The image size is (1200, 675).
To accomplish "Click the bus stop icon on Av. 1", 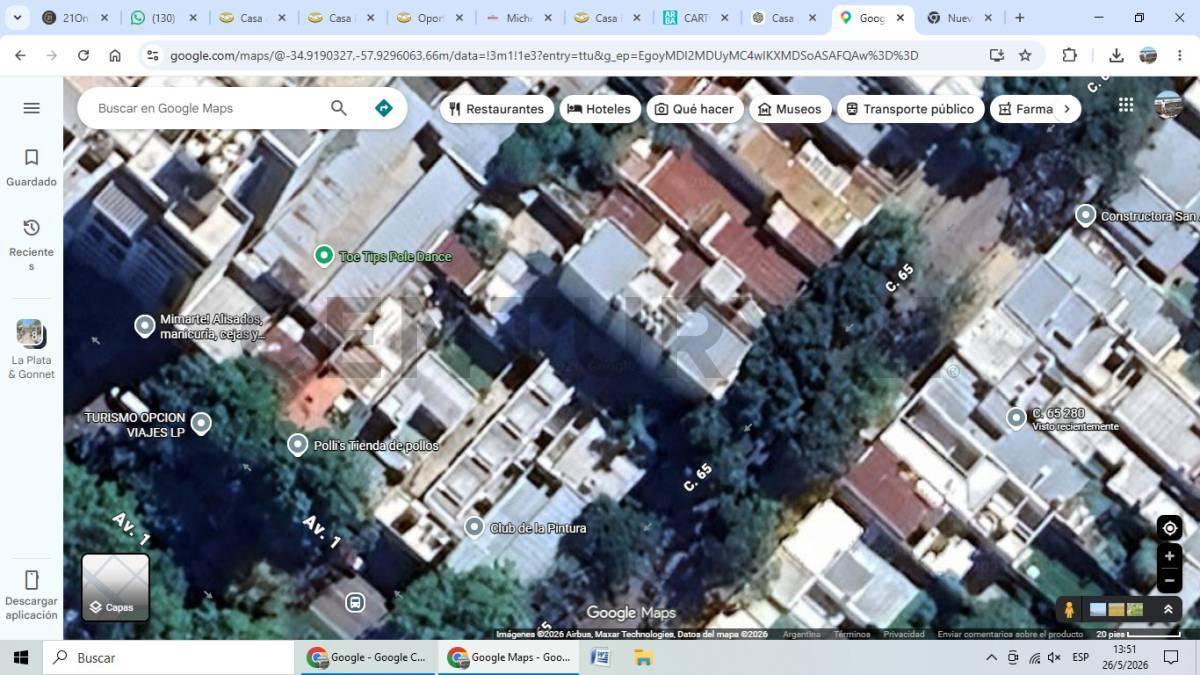I will [x=355, y=603].
